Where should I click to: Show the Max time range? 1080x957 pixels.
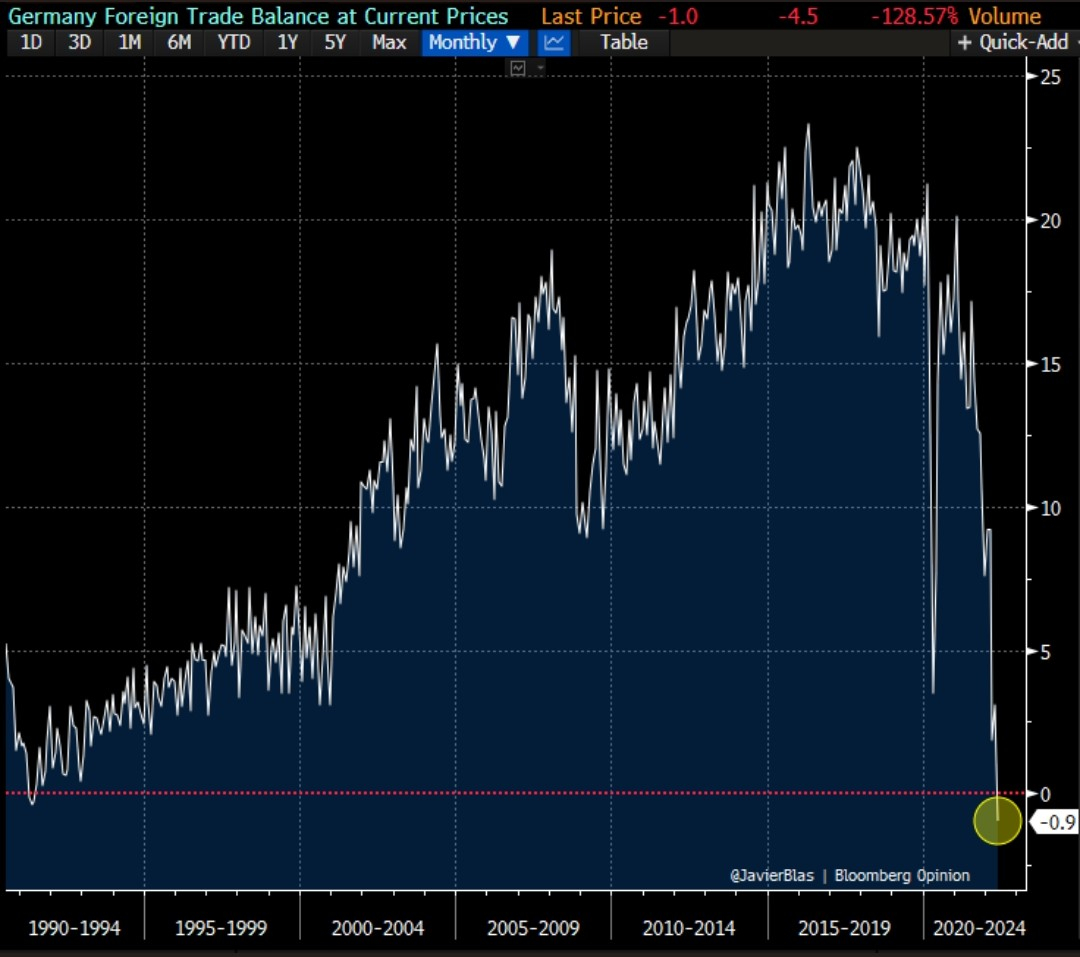[389, 43]
